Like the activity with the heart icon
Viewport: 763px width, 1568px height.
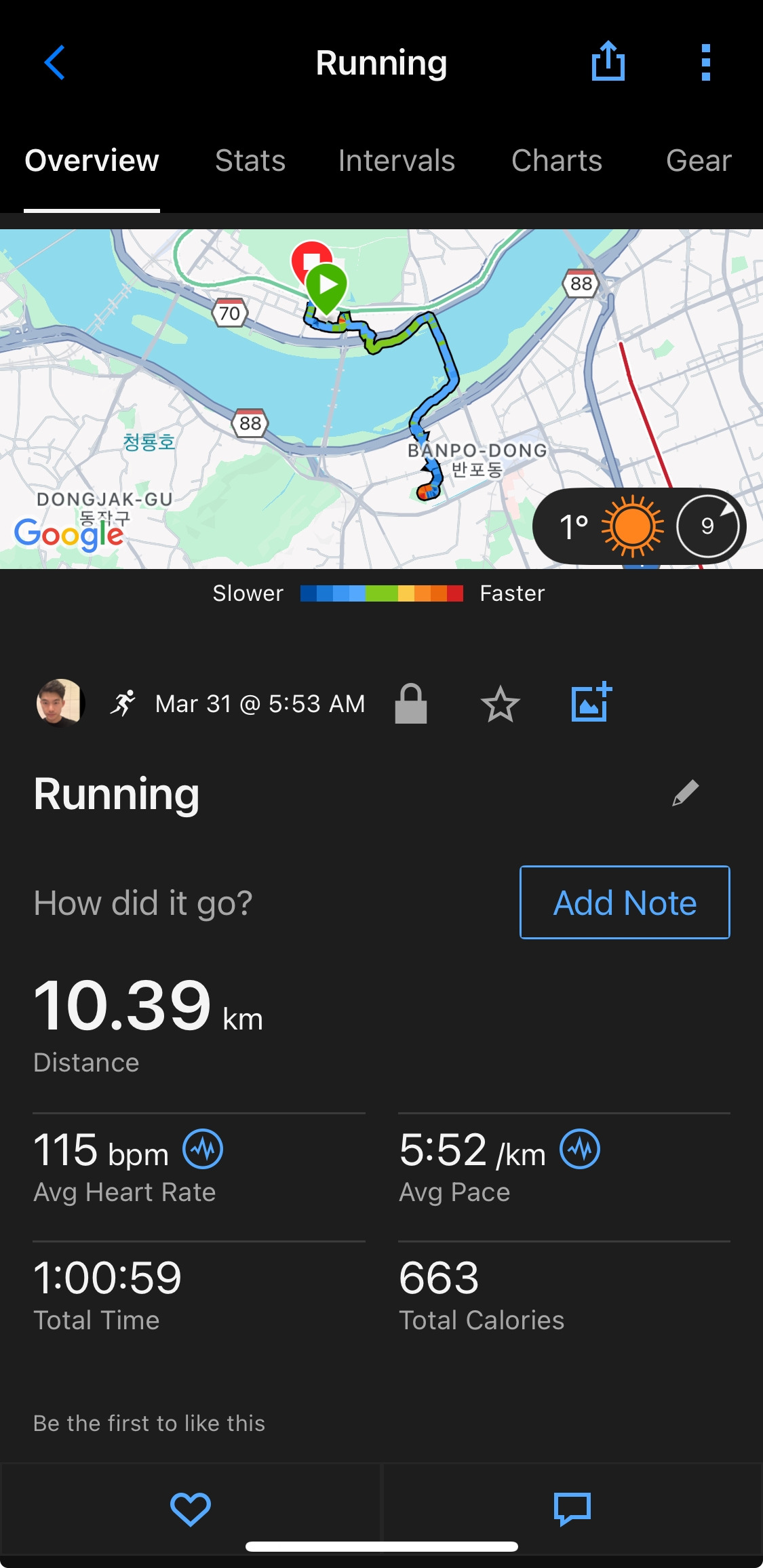pos(191,1509)
